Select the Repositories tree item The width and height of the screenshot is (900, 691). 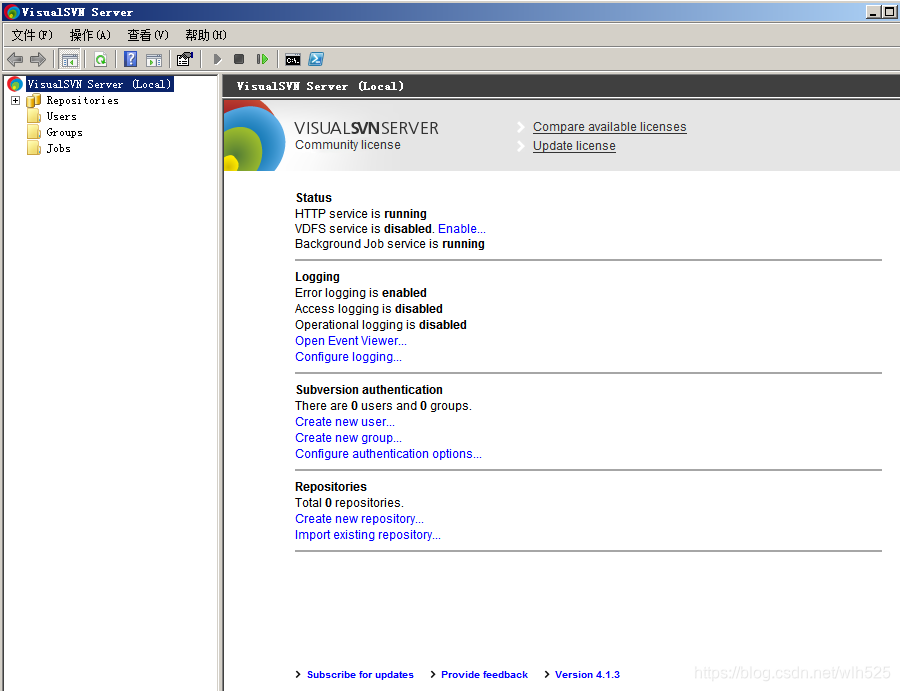83,100
